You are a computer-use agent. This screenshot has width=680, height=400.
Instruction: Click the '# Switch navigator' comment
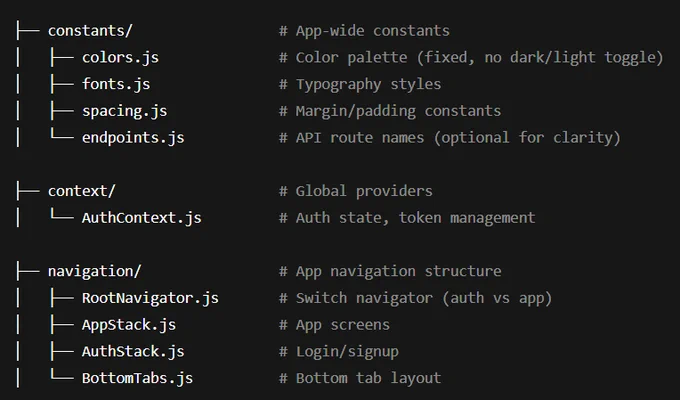(x=415, y=298)
